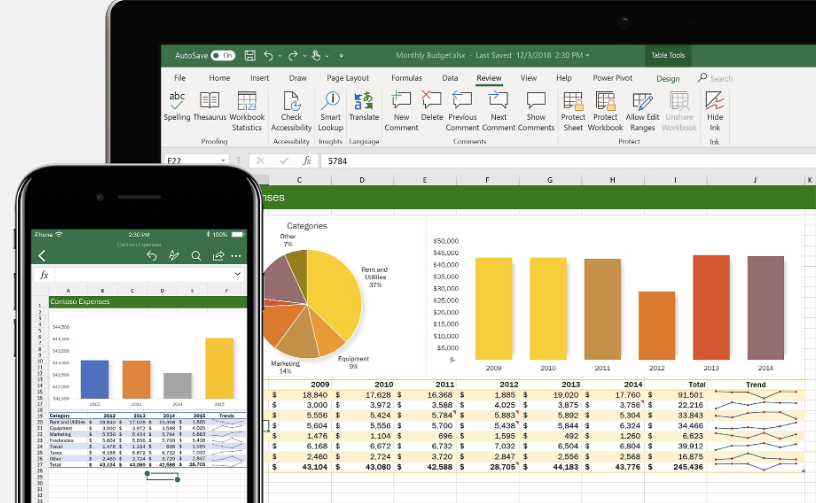This screenshot has height=503, width=816.
Task: Tap the yellow 2015 bar on phone chart
Action: point(220,368)
